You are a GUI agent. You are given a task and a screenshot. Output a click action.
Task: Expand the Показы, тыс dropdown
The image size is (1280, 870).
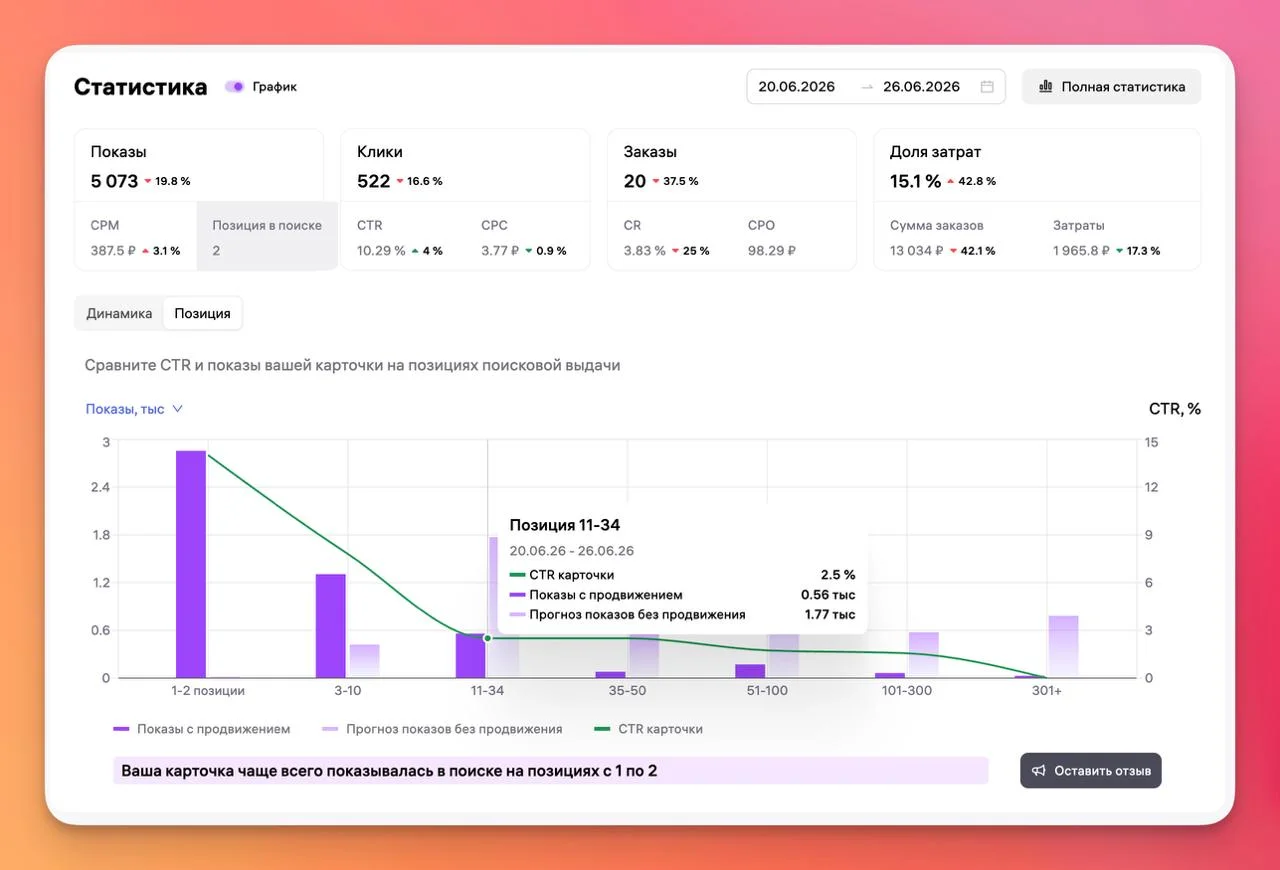(134, 409)
